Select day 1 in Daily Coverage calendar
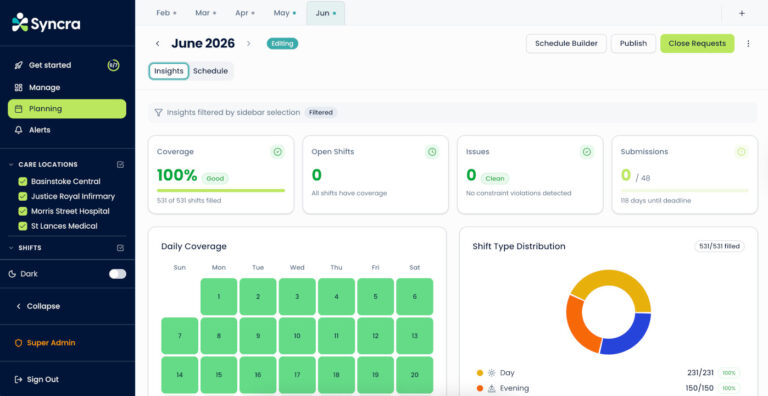Viewport: 768px width, 396px height. point(219,297)
